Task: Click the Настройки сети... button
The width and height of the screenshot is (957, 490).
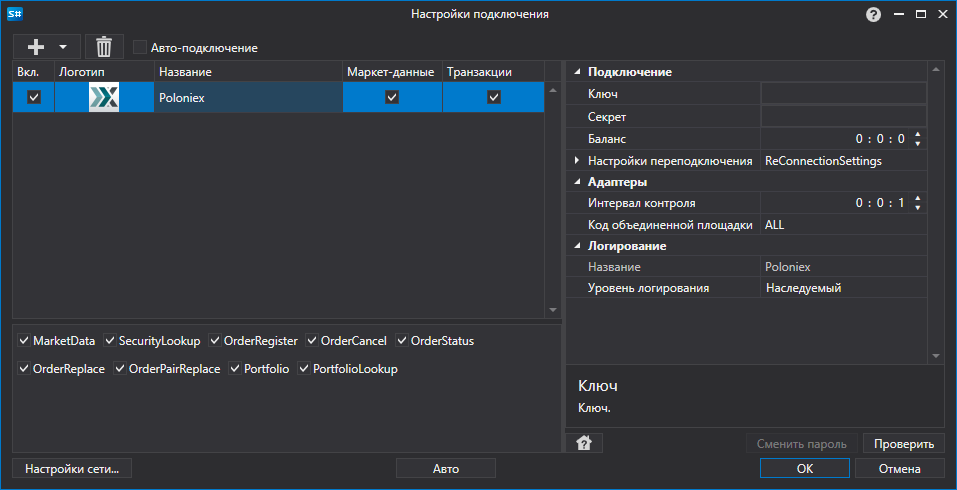Action: 72,469
